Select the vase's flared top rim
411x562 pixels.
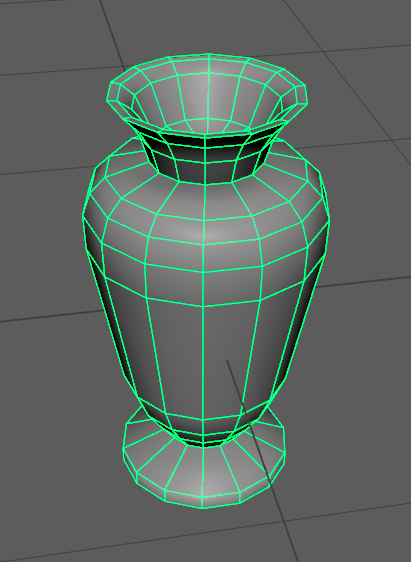(207, 94)
